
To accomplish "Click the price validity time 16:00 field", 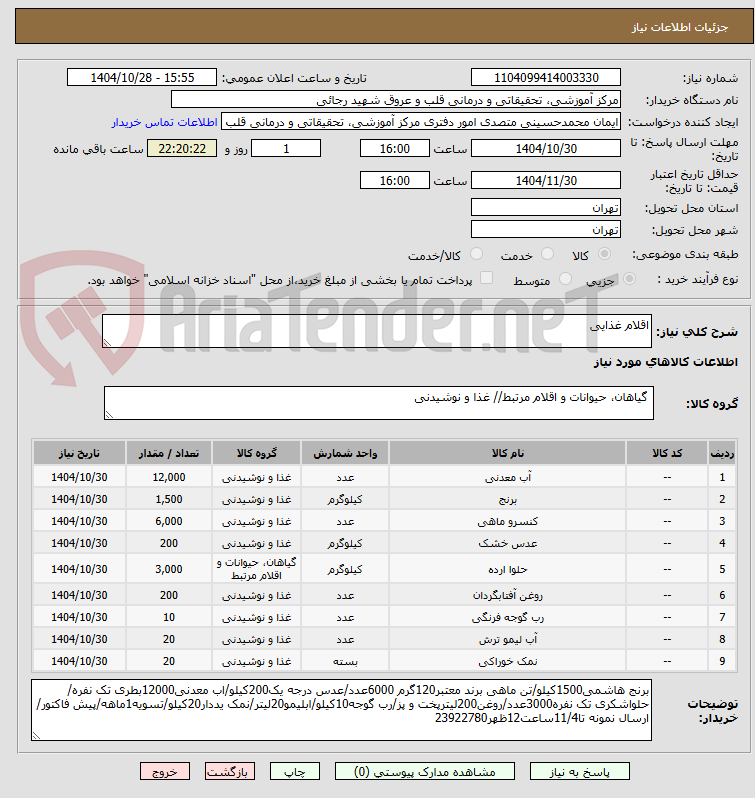I will tap(394, 180).
